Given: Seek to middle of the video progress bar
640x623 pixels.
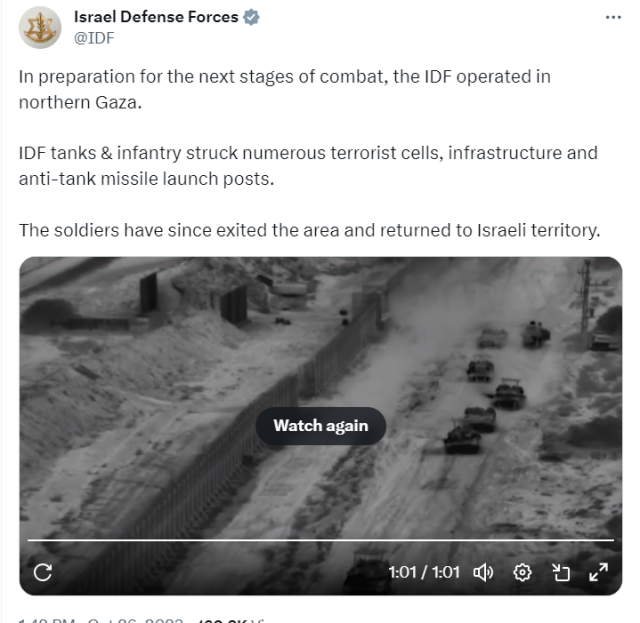Looking at the screenshot, I should pyautogui.click(x=321, y=540).
